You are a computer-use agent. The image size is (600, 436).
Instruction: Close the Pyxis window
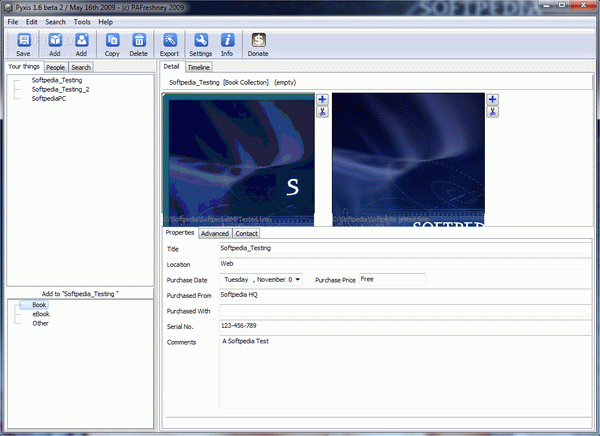[583, 5]
